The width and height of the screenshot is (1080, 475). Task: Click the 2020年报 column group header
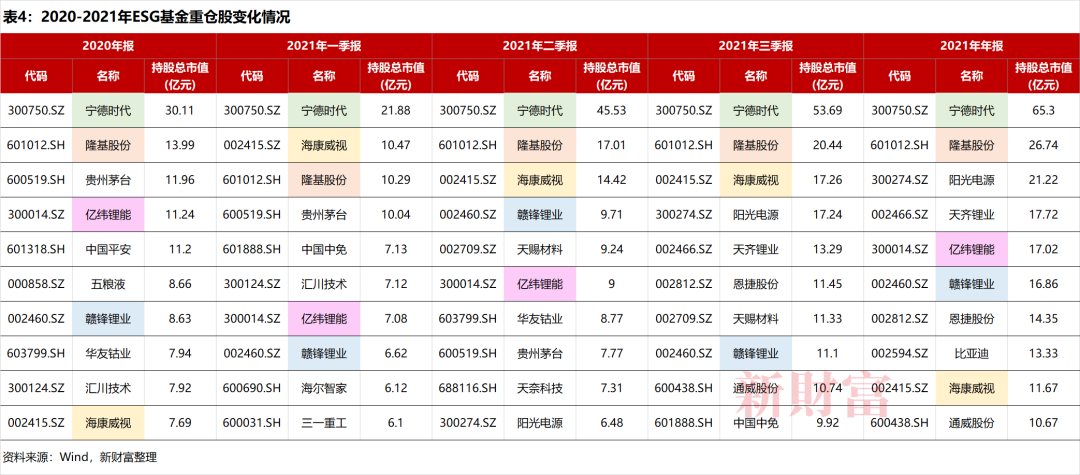point(108,46)
